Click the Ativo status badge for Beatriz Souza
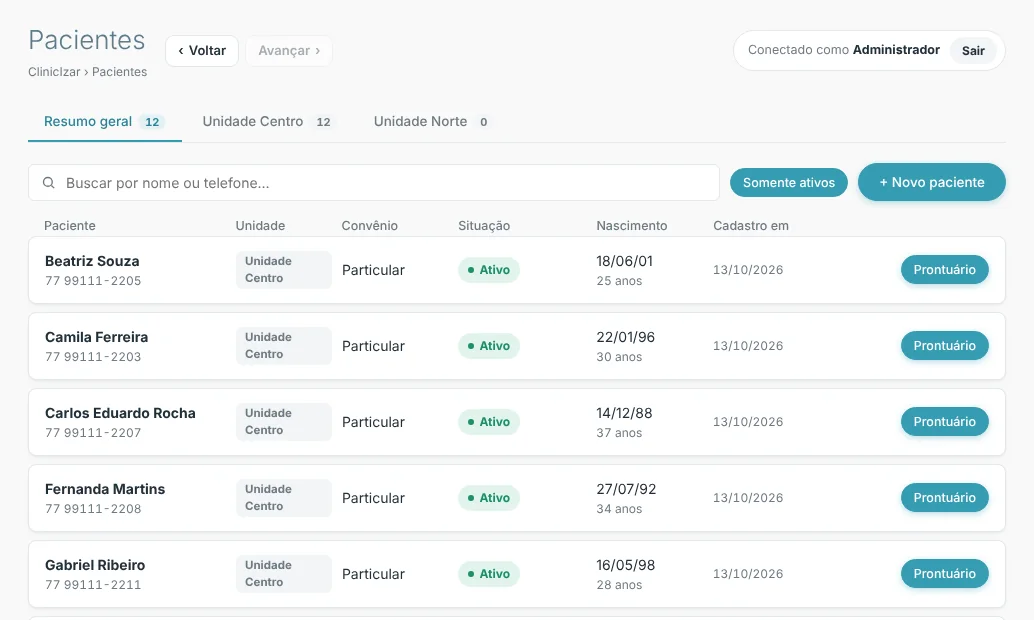Screen dimensions: 1034x620 (489, 270)
